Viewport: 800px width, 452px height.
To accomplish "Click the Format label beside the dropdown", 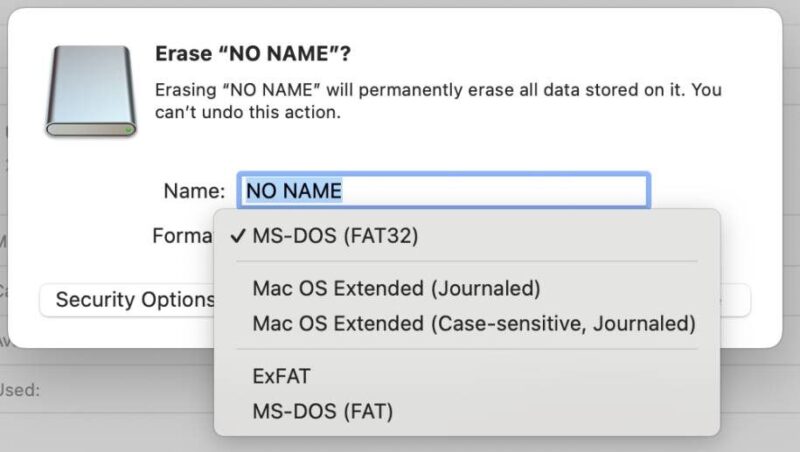I will [183, 237].
